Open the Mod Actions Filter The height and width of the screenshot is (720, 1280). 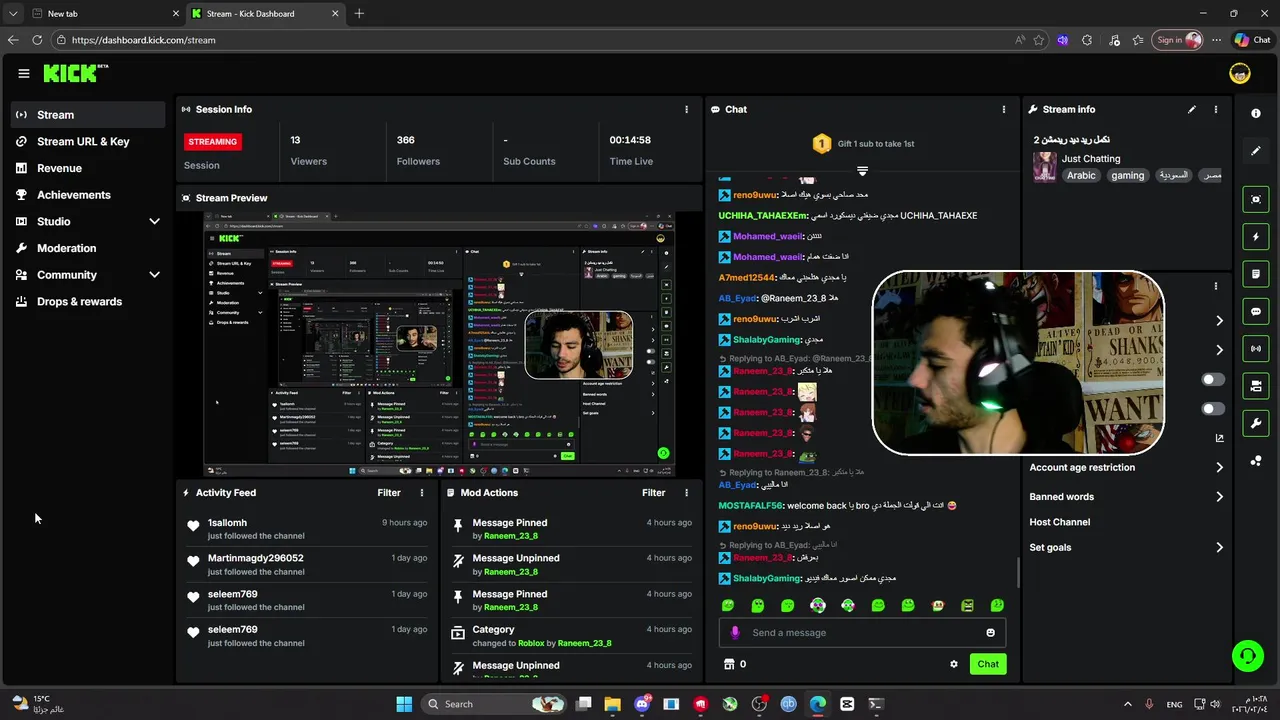click(653, 492)
